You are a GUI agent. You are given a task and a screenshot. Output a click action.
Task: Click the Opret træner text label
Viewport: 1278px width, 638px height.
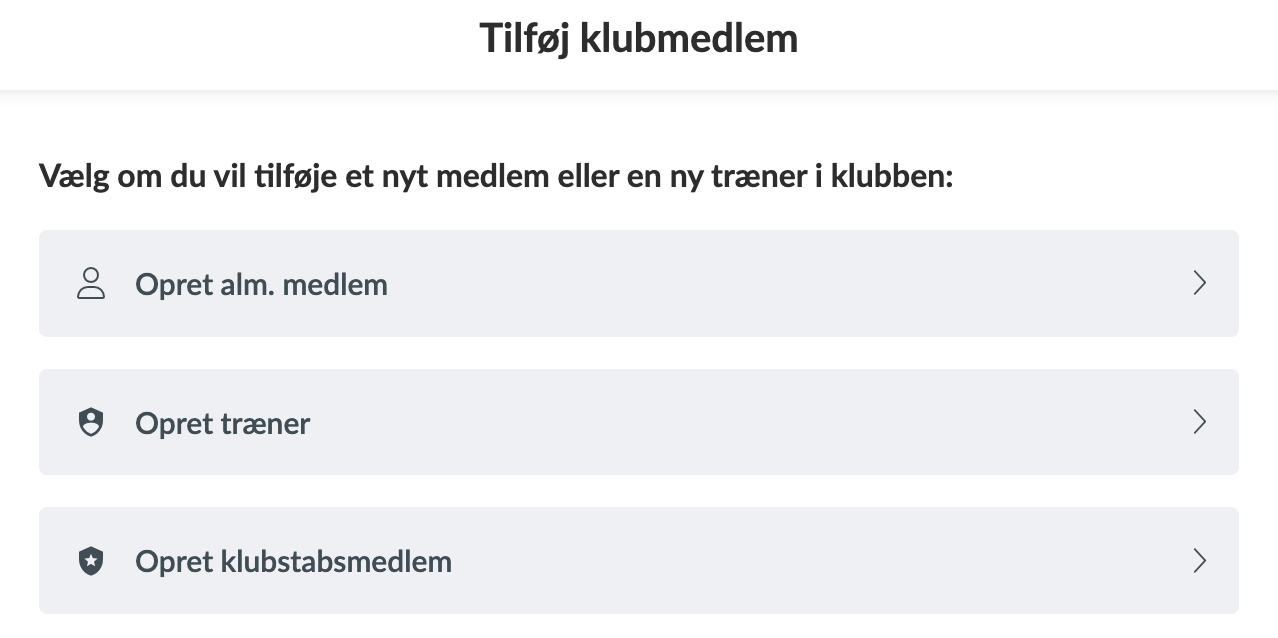[223, 423]
